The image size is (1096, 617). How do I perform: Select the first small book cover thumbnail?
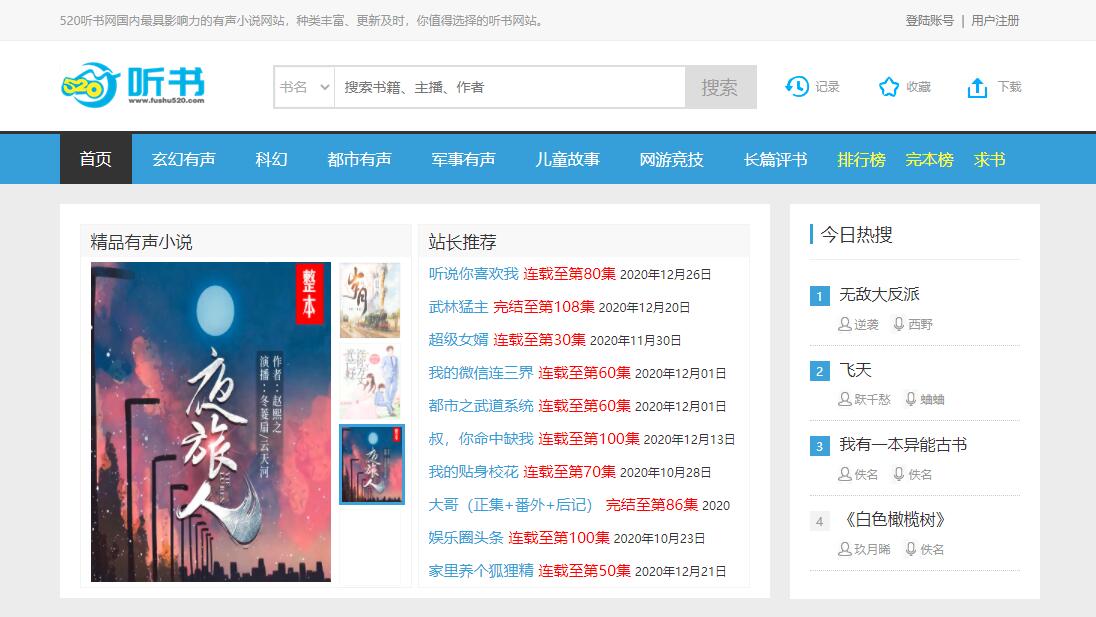tap(369, 300)
